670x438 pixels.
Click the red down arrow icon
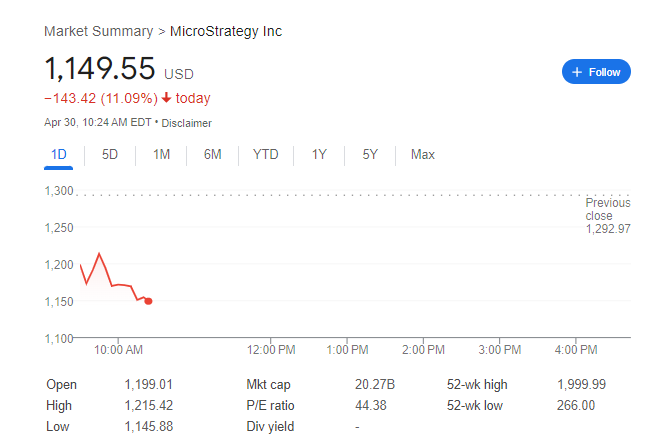[x=180, y=98]
